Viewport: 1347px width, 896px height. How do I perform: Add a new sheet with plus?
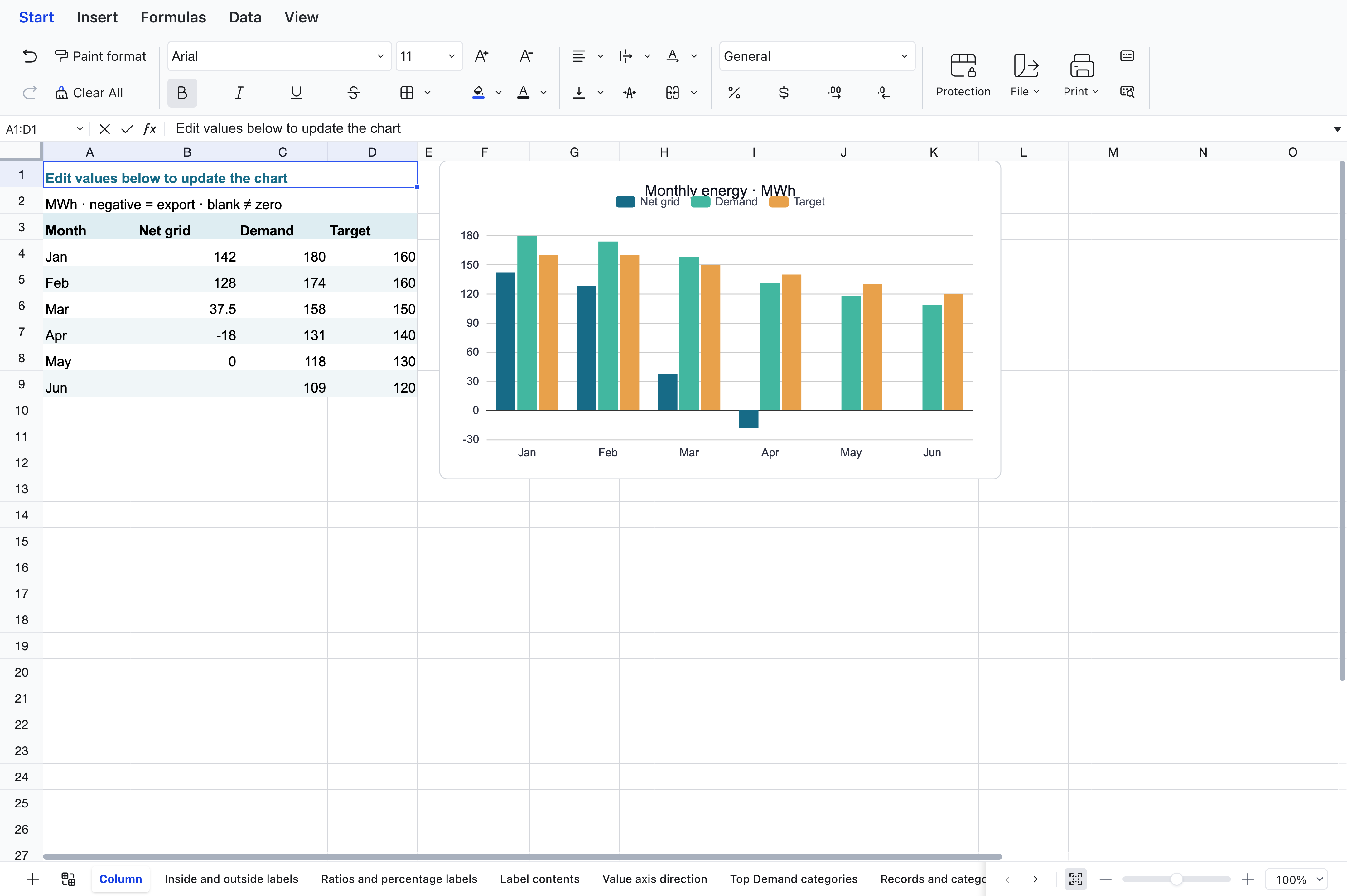pos(32,879)
